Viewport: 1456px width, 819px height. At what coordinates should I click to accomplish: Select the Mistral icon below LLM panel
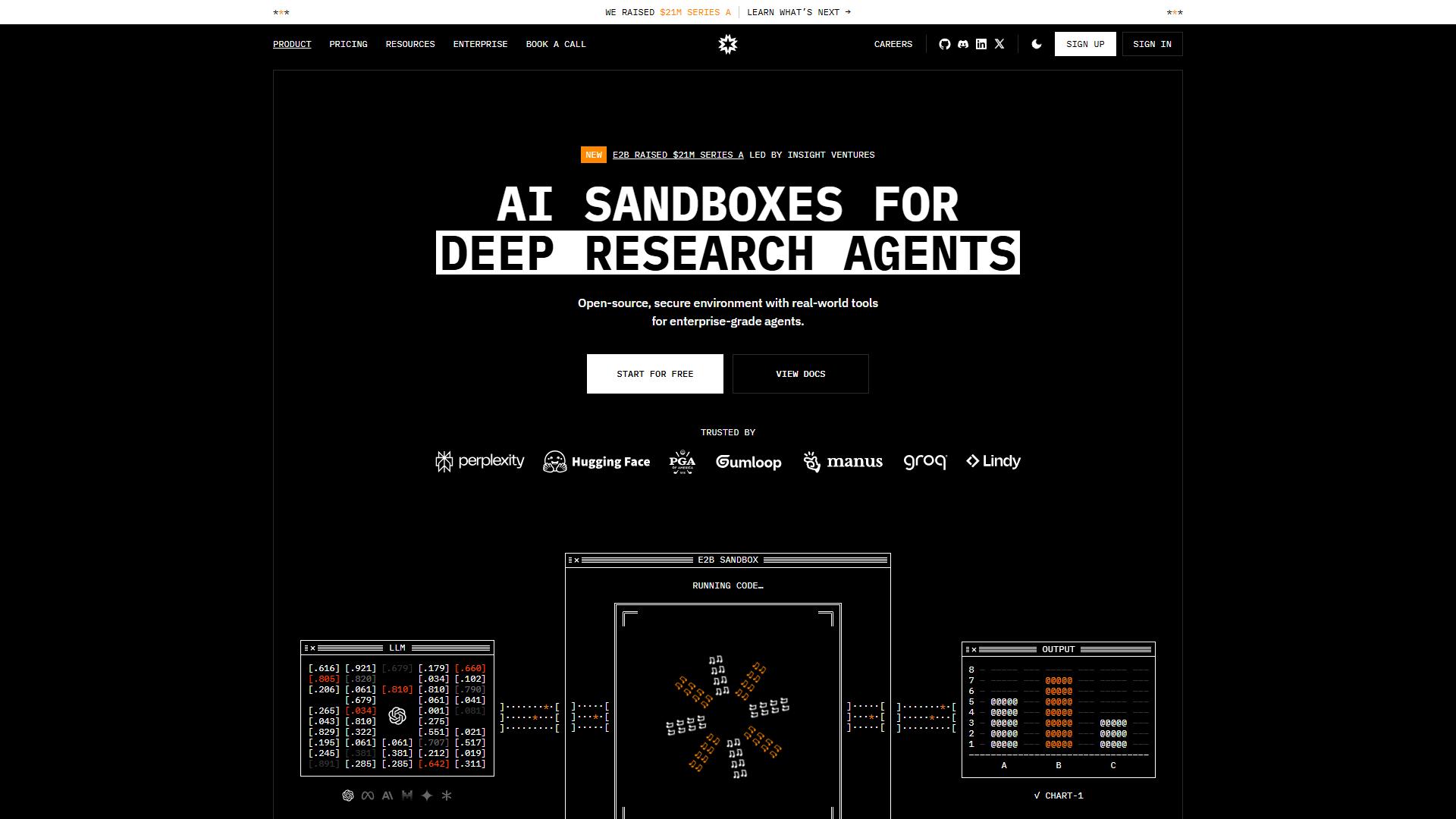407,795
